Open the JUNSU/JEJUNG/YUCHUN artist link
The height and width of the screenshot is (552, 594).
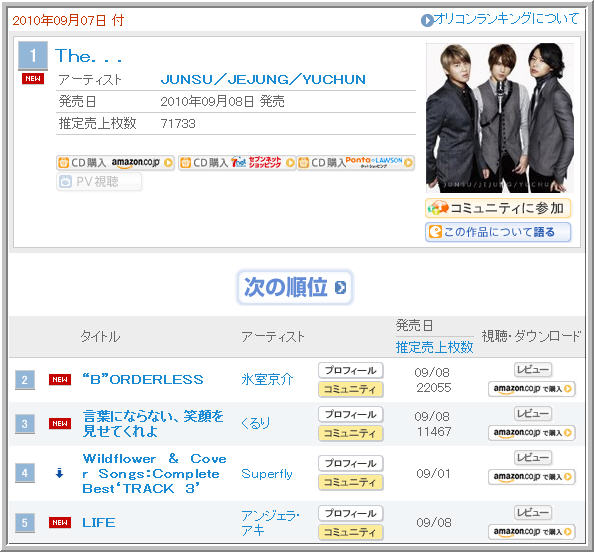coord(263,80)
